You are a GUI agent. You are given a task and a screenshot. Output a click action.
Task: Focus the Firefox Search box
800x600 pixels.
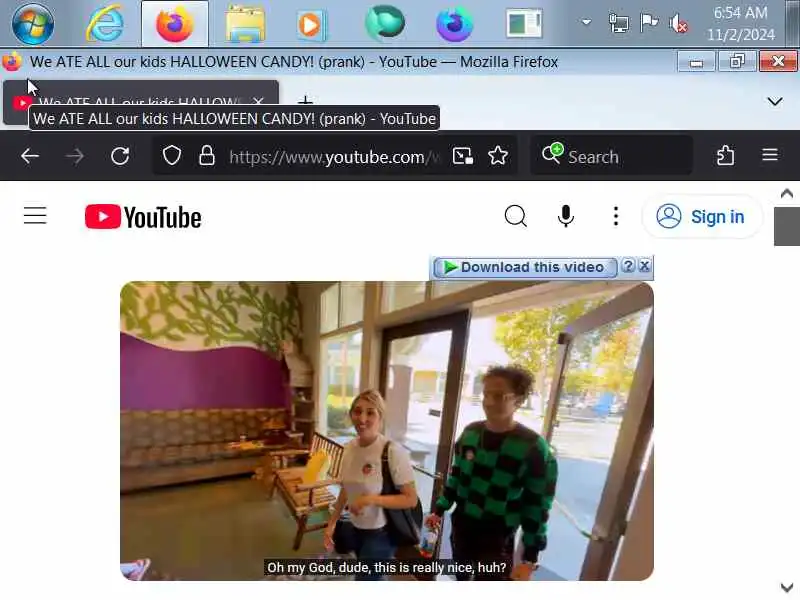click(611, 156)
